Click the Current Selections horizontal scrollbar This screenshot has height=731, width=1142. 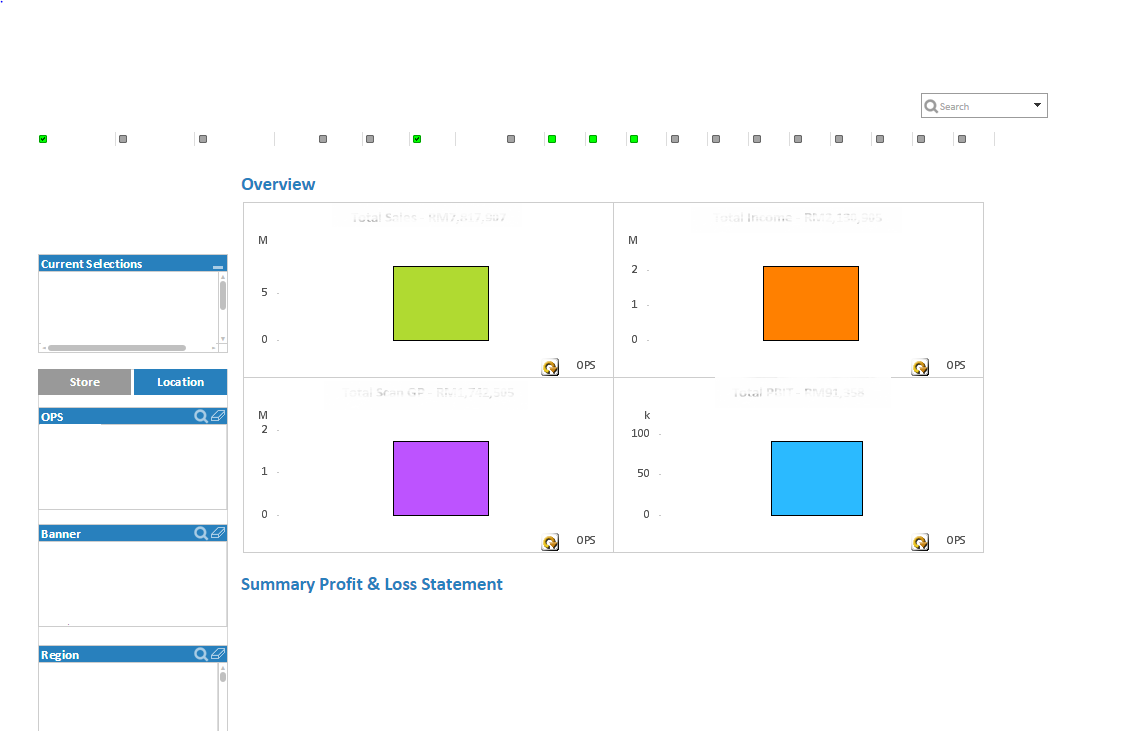[116, 348]
